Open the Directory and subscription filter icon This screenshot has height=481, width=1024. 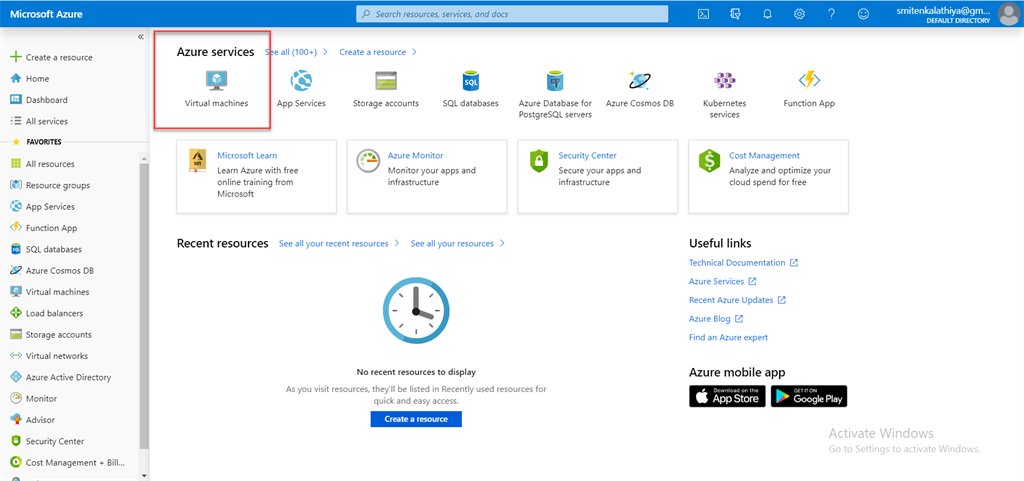point(735,14)
